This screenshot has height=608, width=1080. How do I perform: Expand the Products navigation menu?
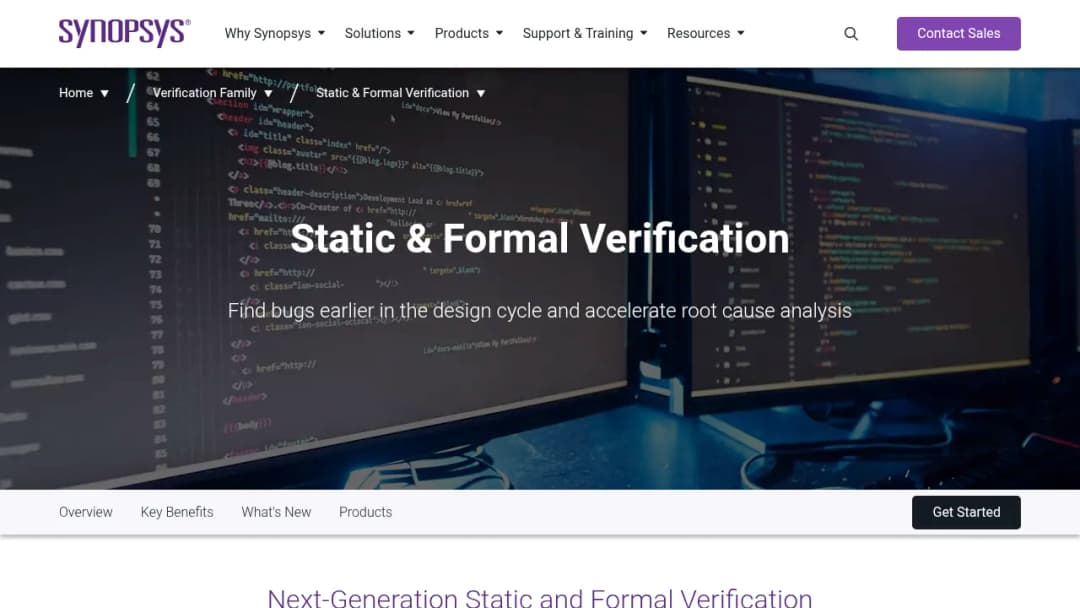pos(468,33)
